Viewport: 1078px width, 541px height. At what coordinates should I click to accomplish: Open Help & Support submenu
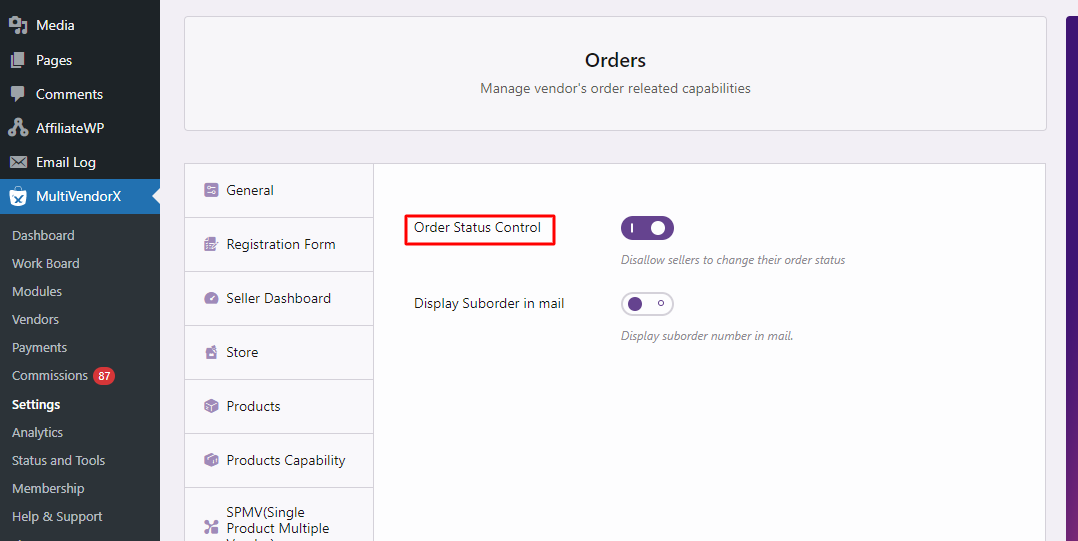[x=57, y=517]
